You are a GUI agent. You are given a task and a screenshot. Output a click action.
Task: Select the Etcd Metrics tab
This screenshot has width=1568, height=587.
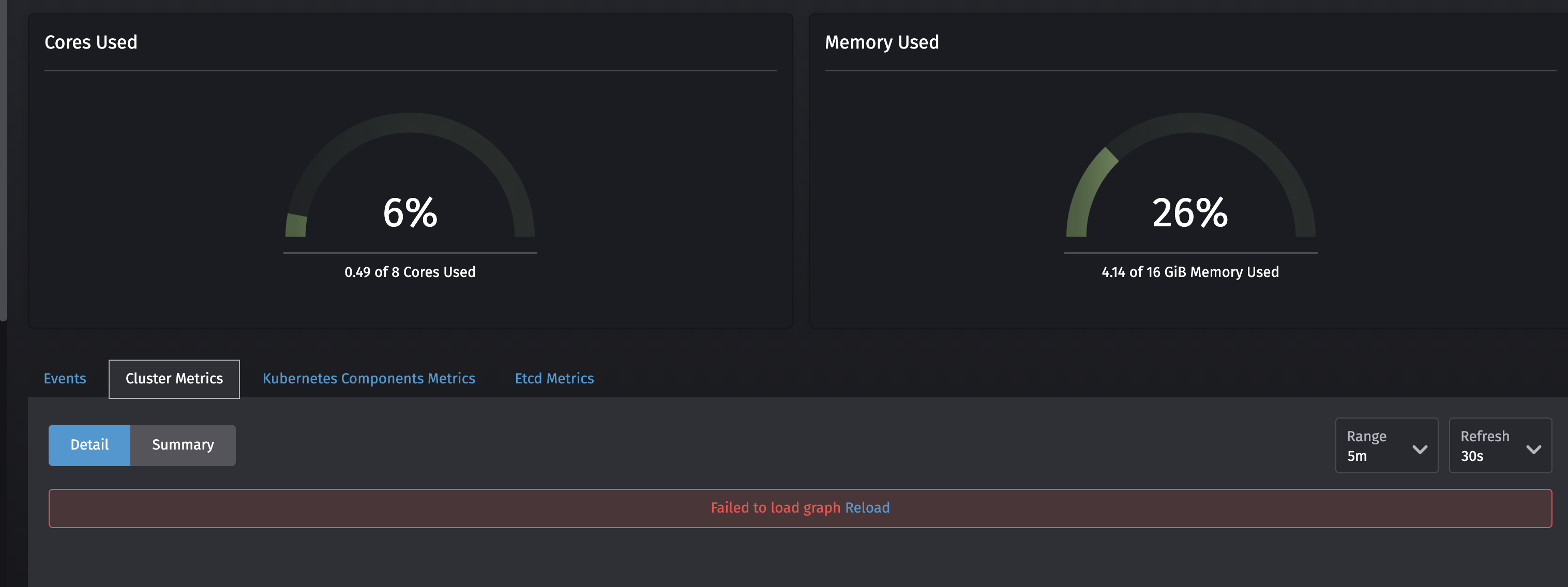tap(554, 378)
